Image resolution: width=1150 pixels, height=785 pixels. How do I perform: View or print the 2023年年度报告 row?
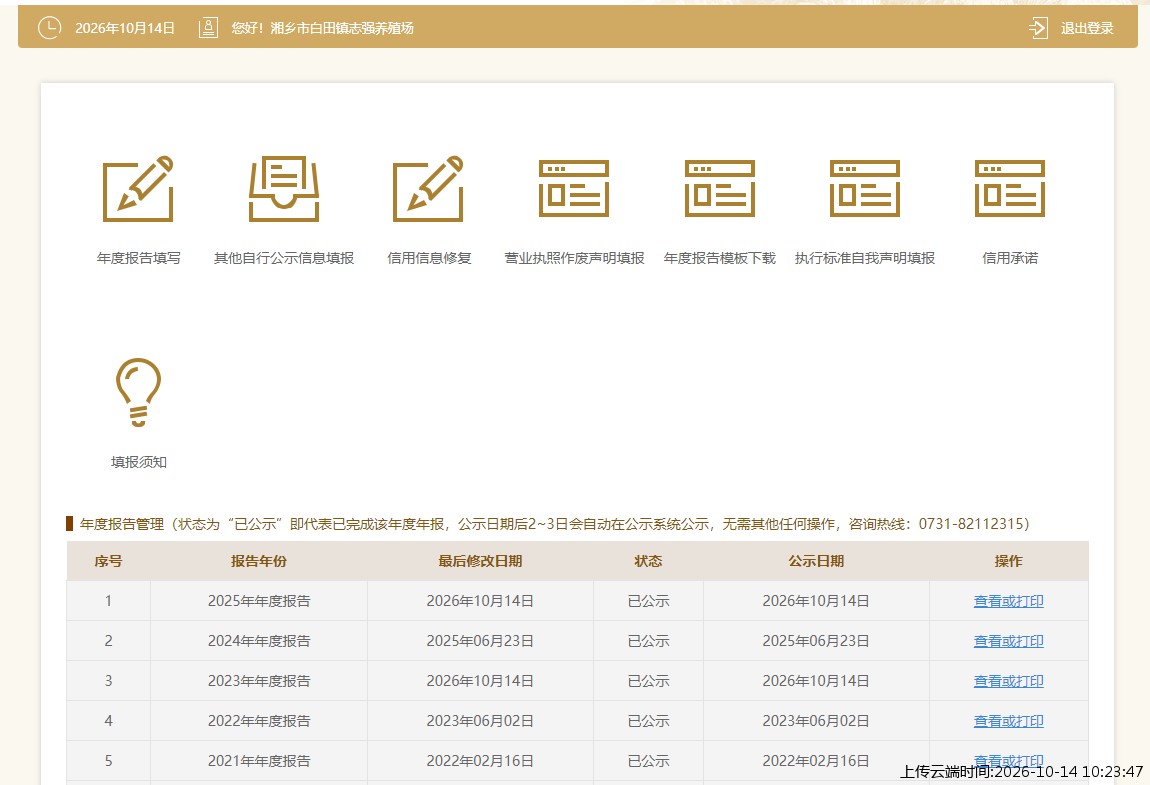click(1008, 681)
